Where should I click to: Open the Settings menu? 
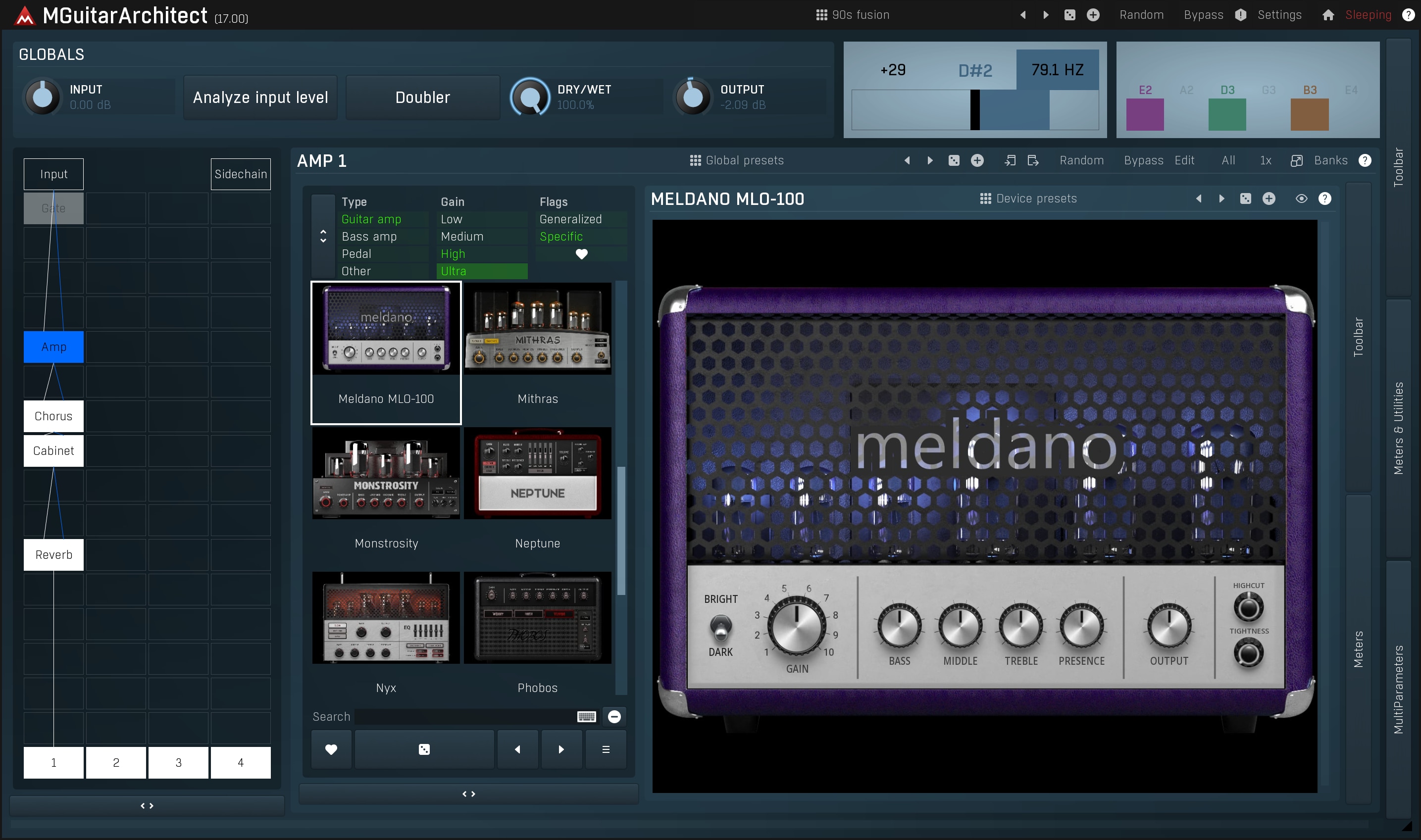coord(1279,15)
